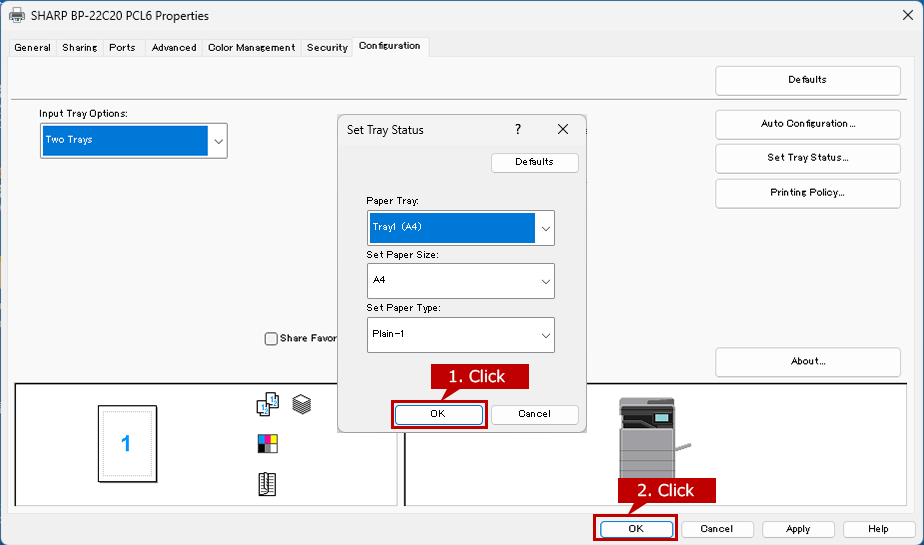This screenshot has width=924, height=545.
Task: Open the Paper Tray dropdown
Action: (460, 227)
